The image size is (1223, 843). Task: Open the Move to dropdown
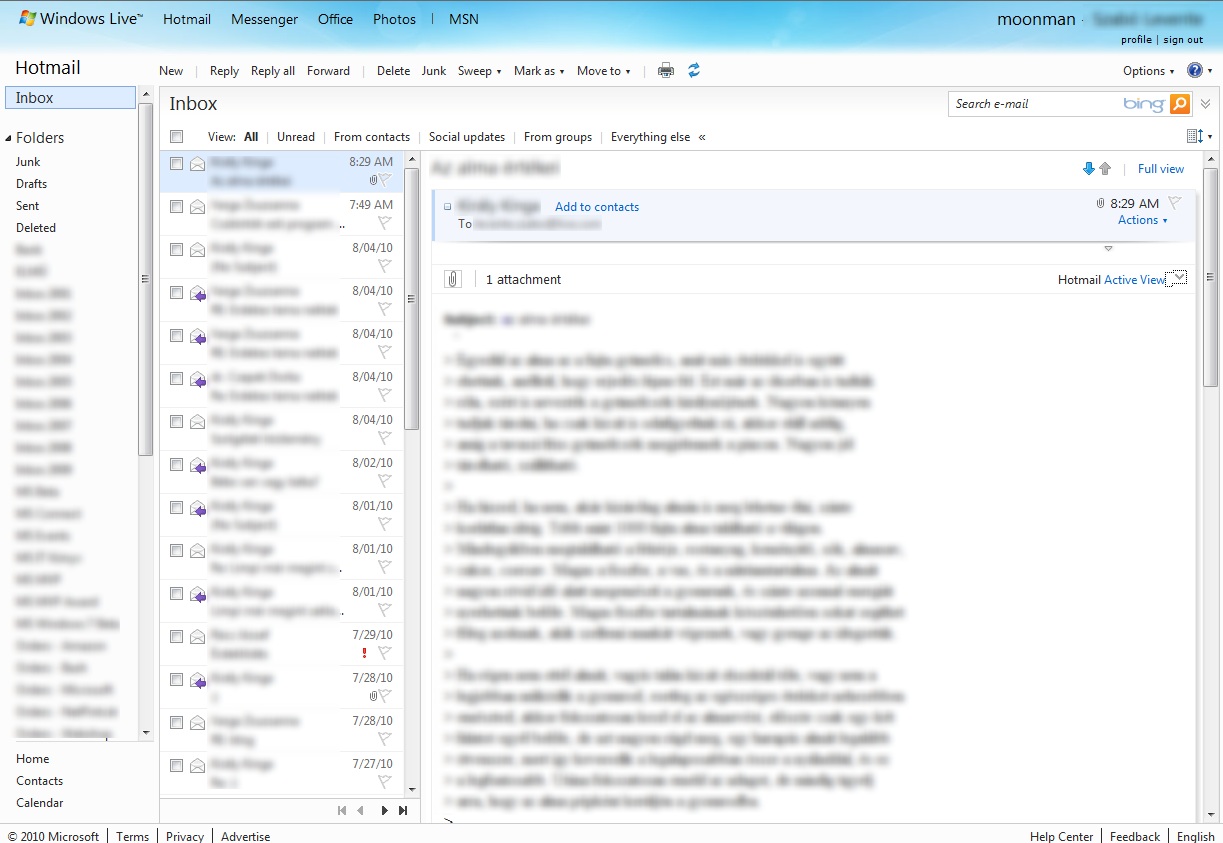[604, 71]
